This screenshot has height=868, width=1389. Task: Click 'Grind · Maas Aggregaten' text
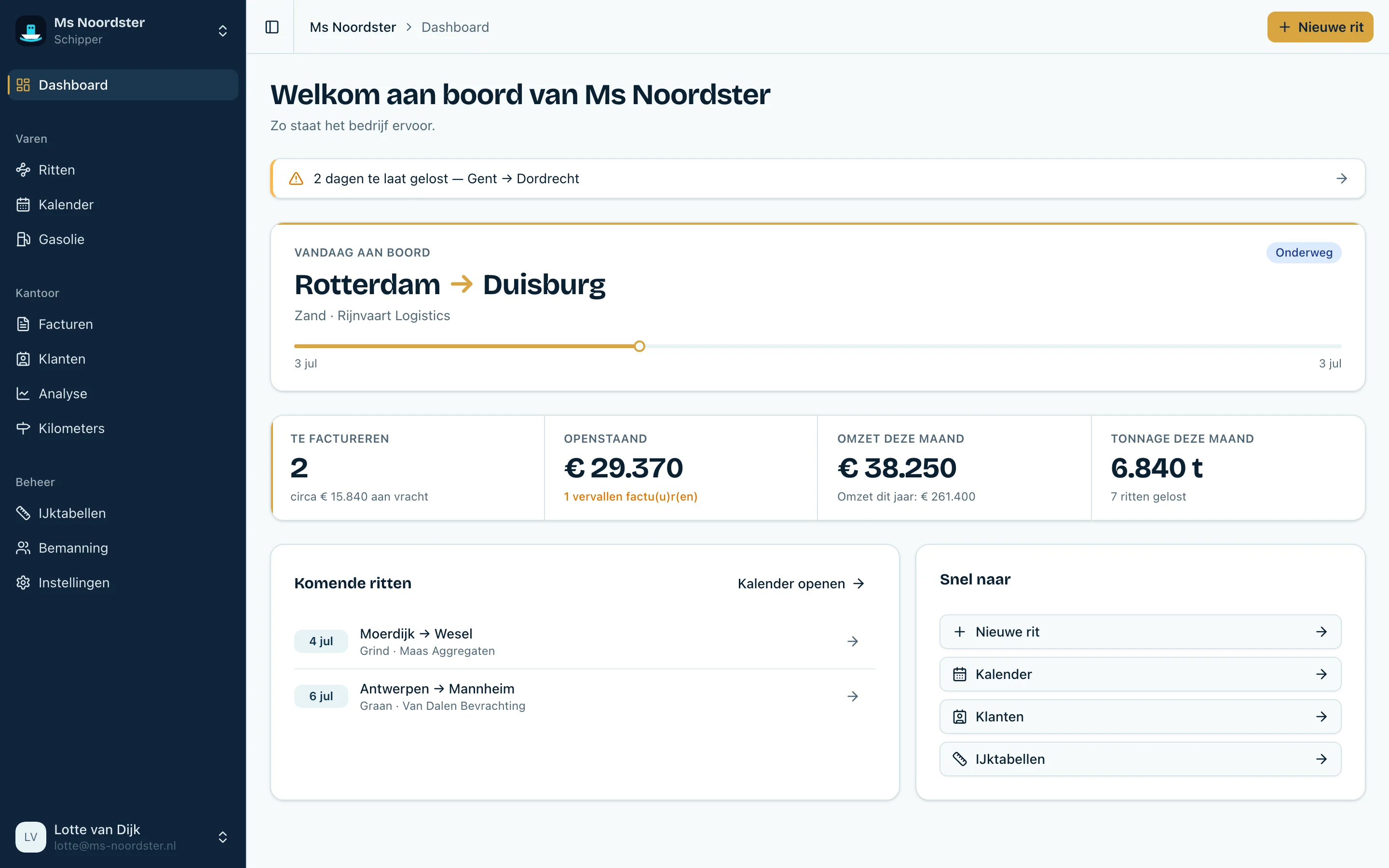click(427, 651)
